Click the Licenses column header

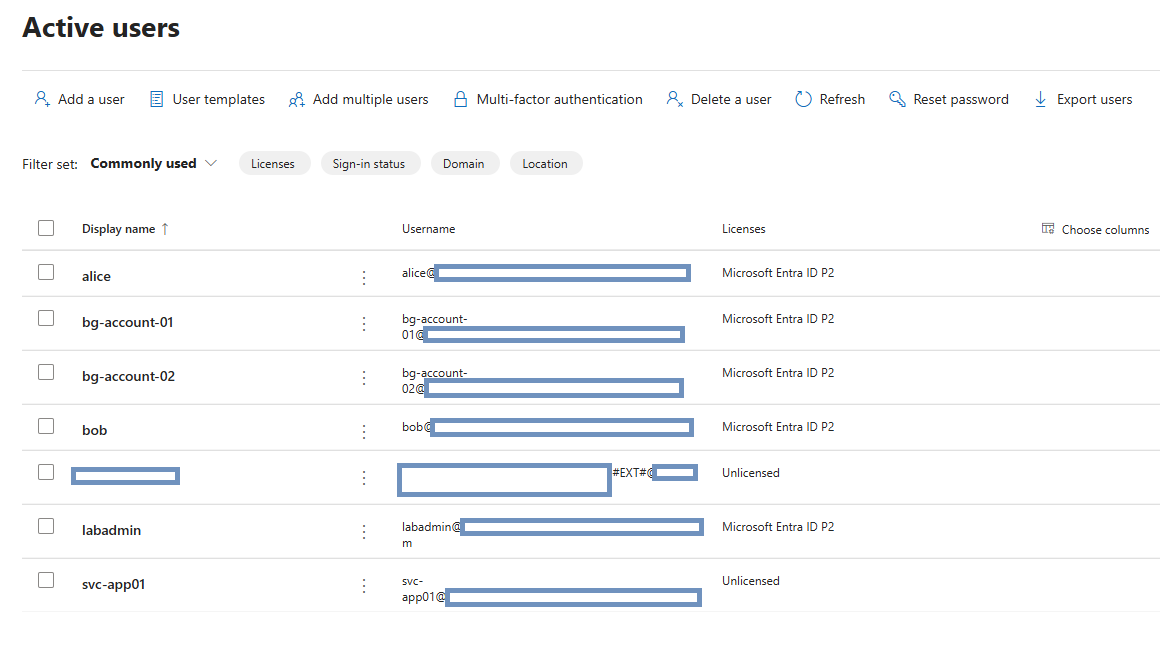tap(743, 229)
